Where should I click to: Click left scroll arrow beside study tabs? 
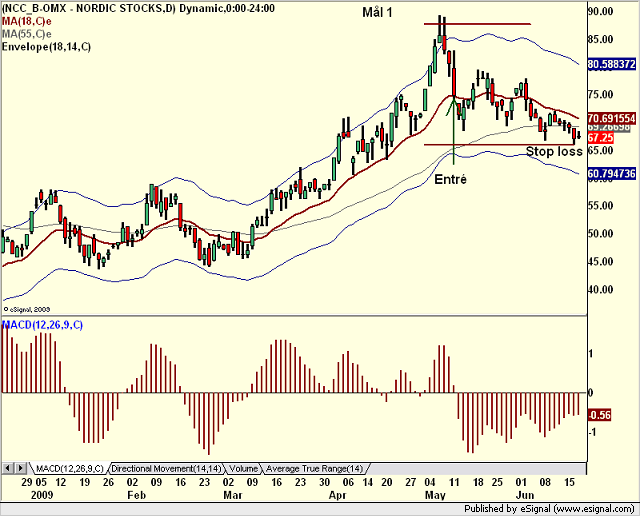point(8,468)
